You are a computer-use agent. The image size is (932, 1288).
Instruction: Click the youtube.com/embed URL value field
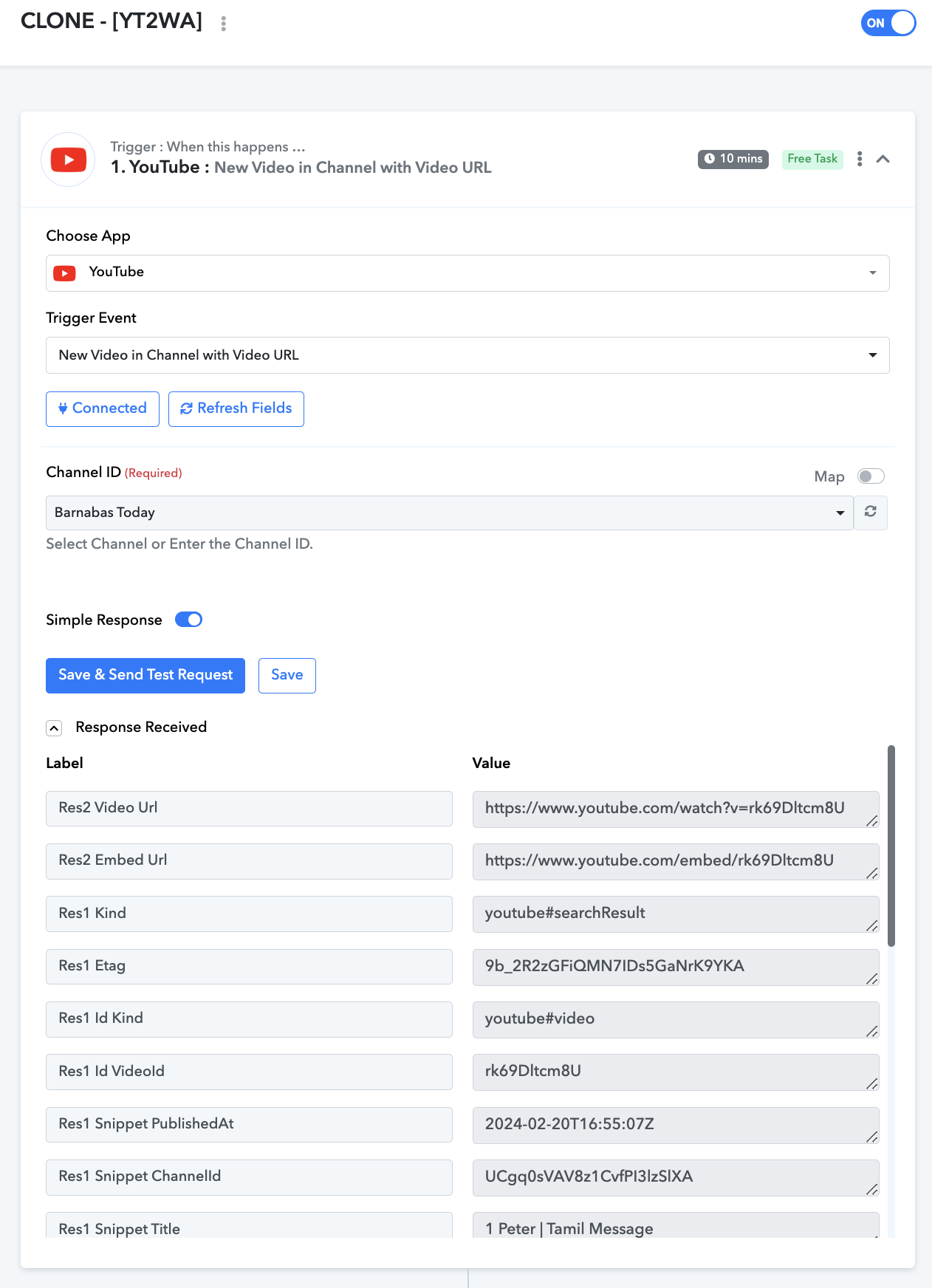[676, 862]
